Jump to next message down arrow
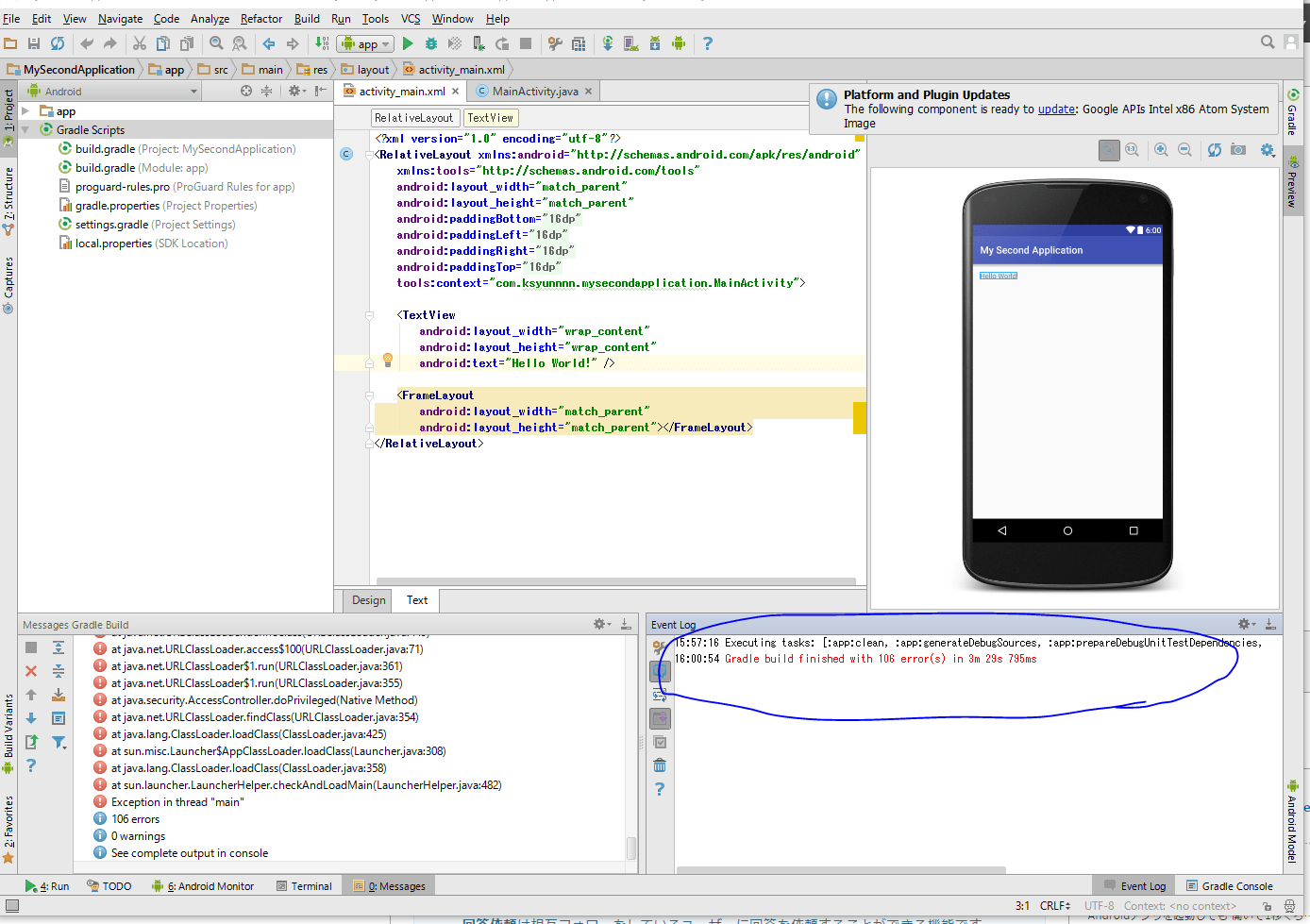The width and height of the screenshot is (1310, 924). (31, 718)
